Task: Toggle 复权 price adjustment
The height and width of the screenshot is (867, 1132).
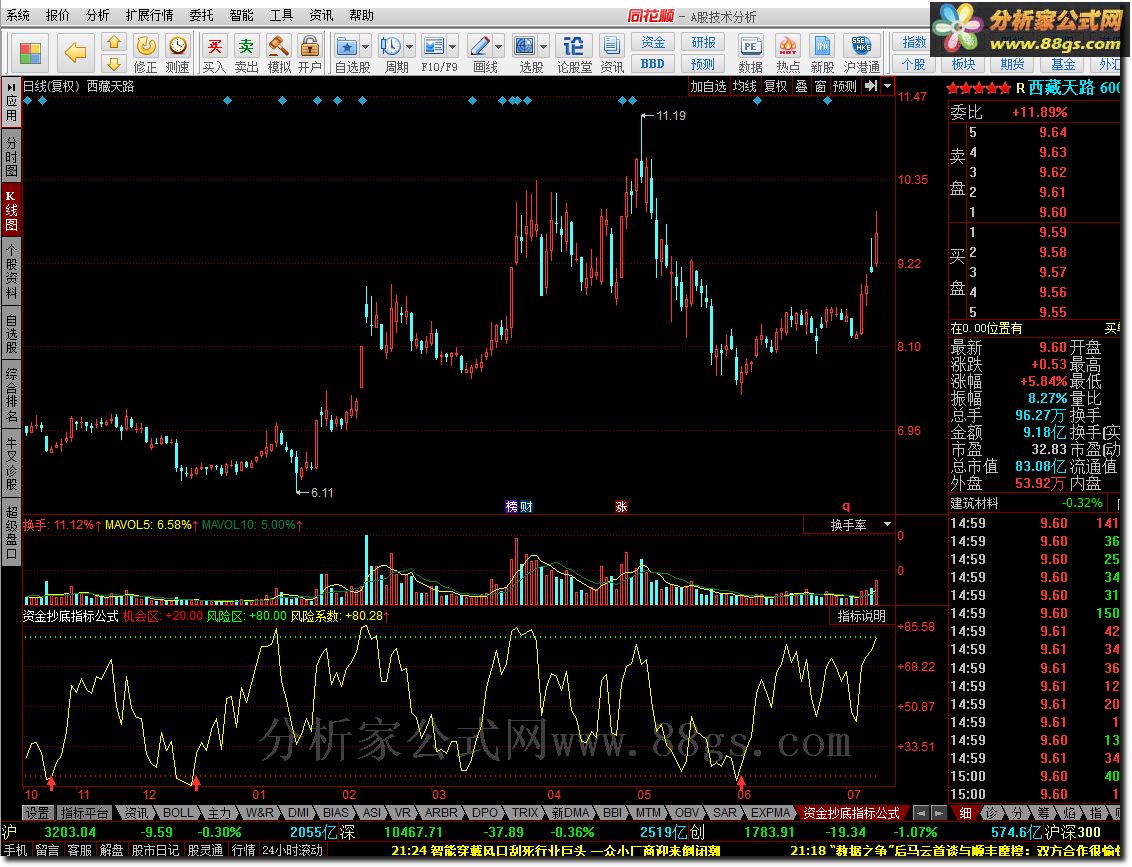Action: pyautogui.click(x=776, y=86)
